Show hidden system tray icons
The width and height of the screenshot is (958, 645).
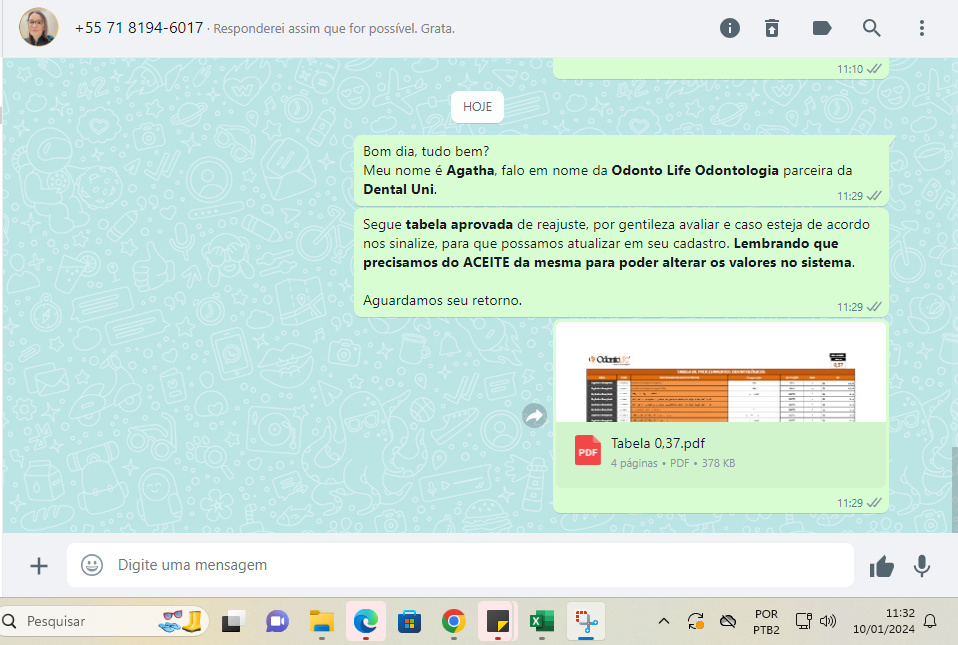663,621
